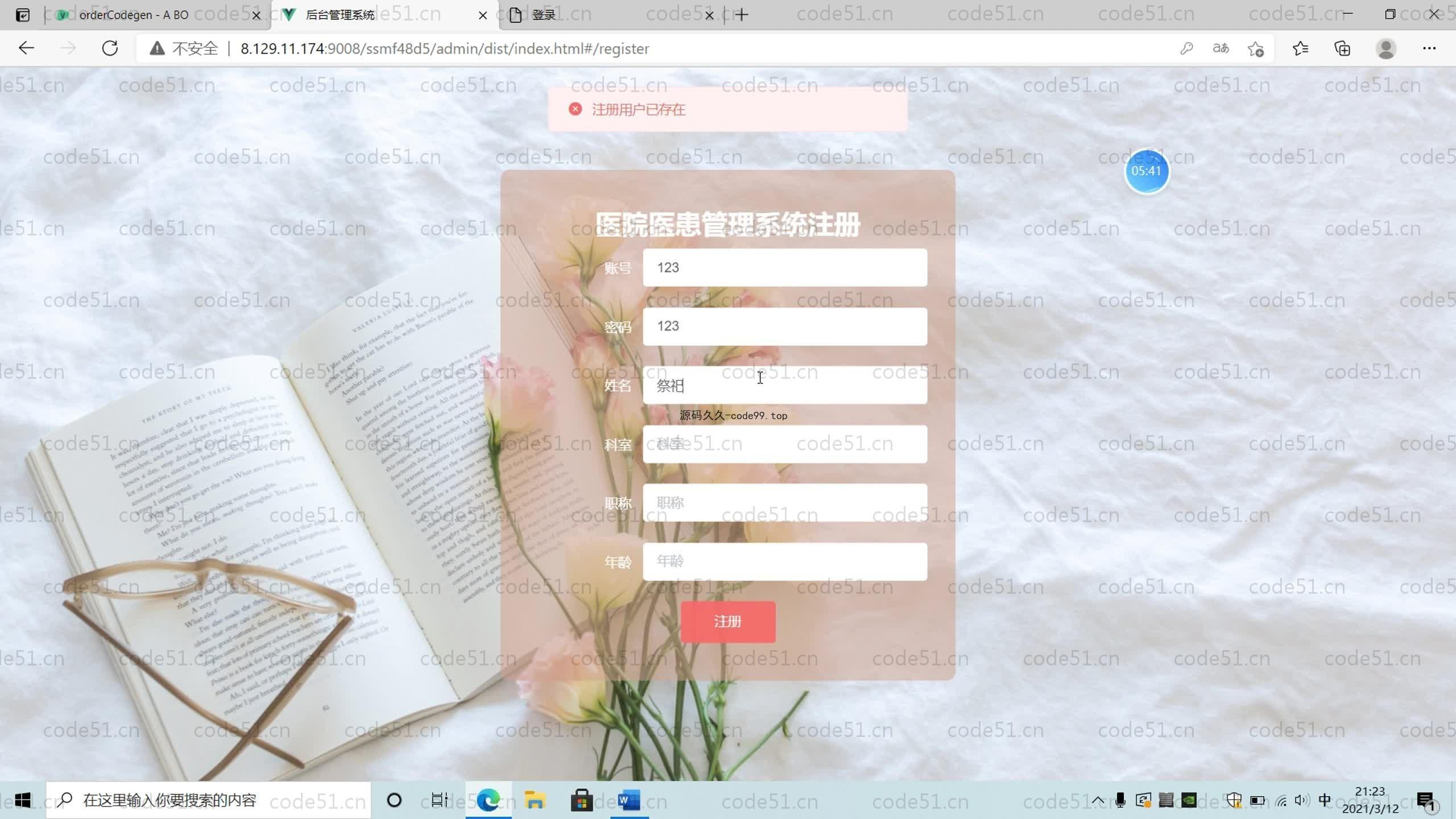Image resolution: width=1456 pixels, height=819 pixels.
Task: Close the 登录 tab
Action: [x=709, y=15]
